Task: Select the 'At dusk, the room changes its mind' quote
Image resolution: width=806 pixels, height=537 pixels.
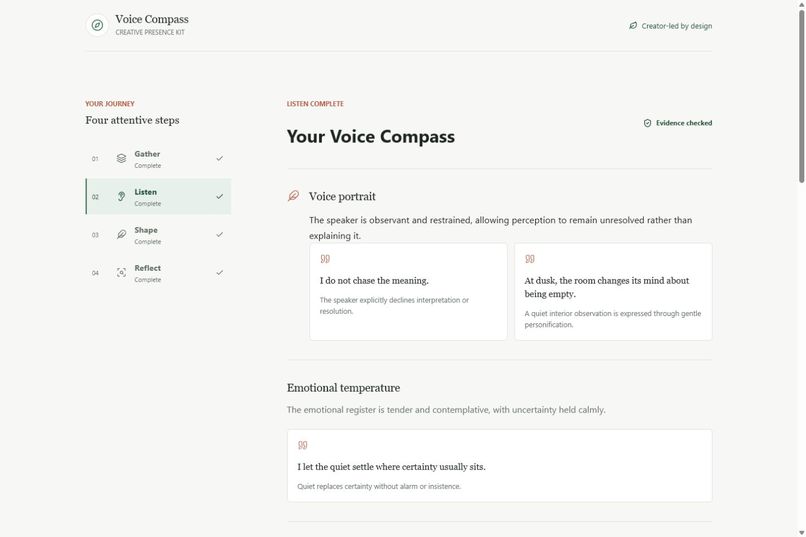Action: pyautogui.click(x=607, y=287)
